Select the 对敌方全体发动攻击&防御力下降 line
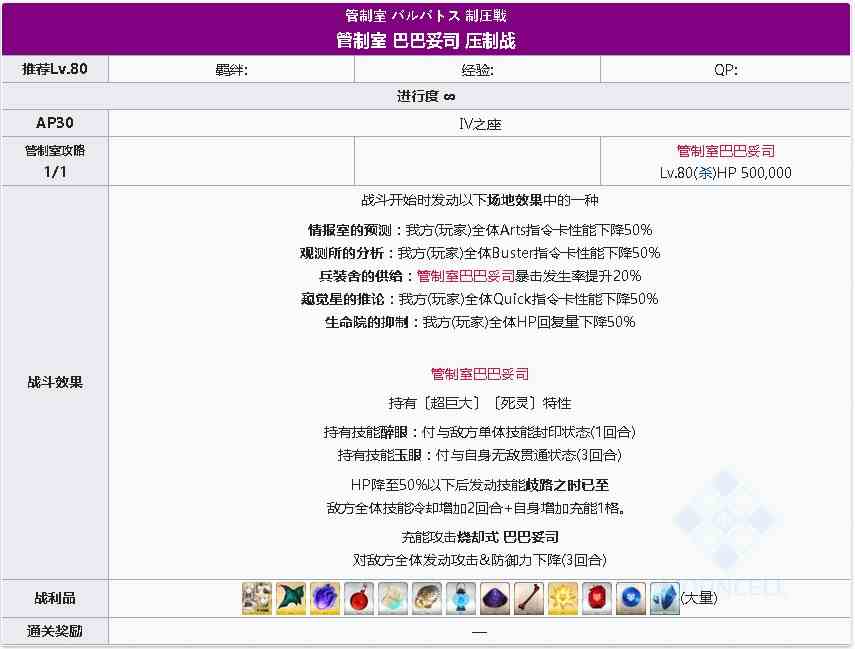 [480, 560]
